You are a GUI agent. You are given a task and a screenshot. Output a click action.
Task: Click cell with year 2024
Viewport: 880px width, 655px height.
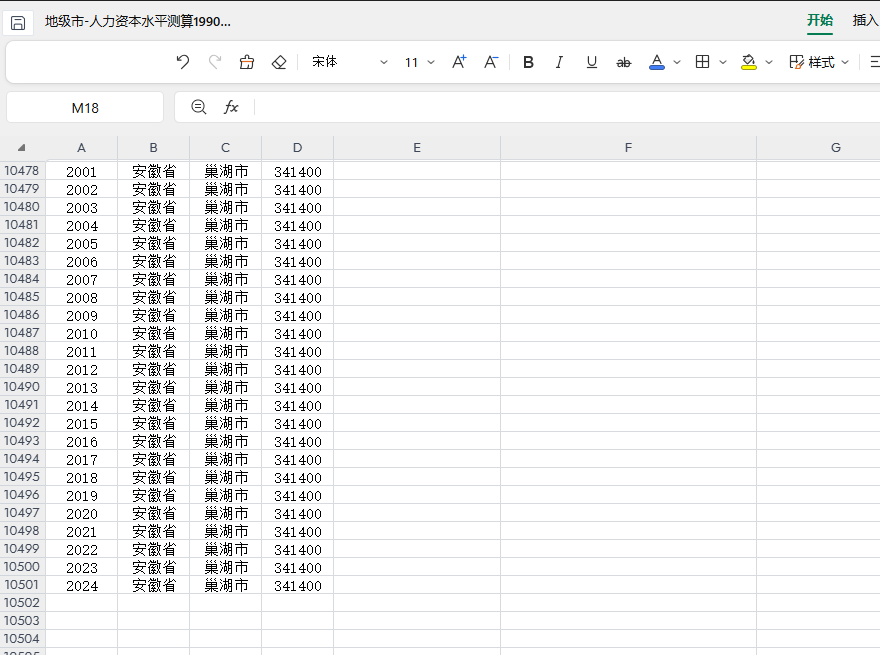coord(81,586)
